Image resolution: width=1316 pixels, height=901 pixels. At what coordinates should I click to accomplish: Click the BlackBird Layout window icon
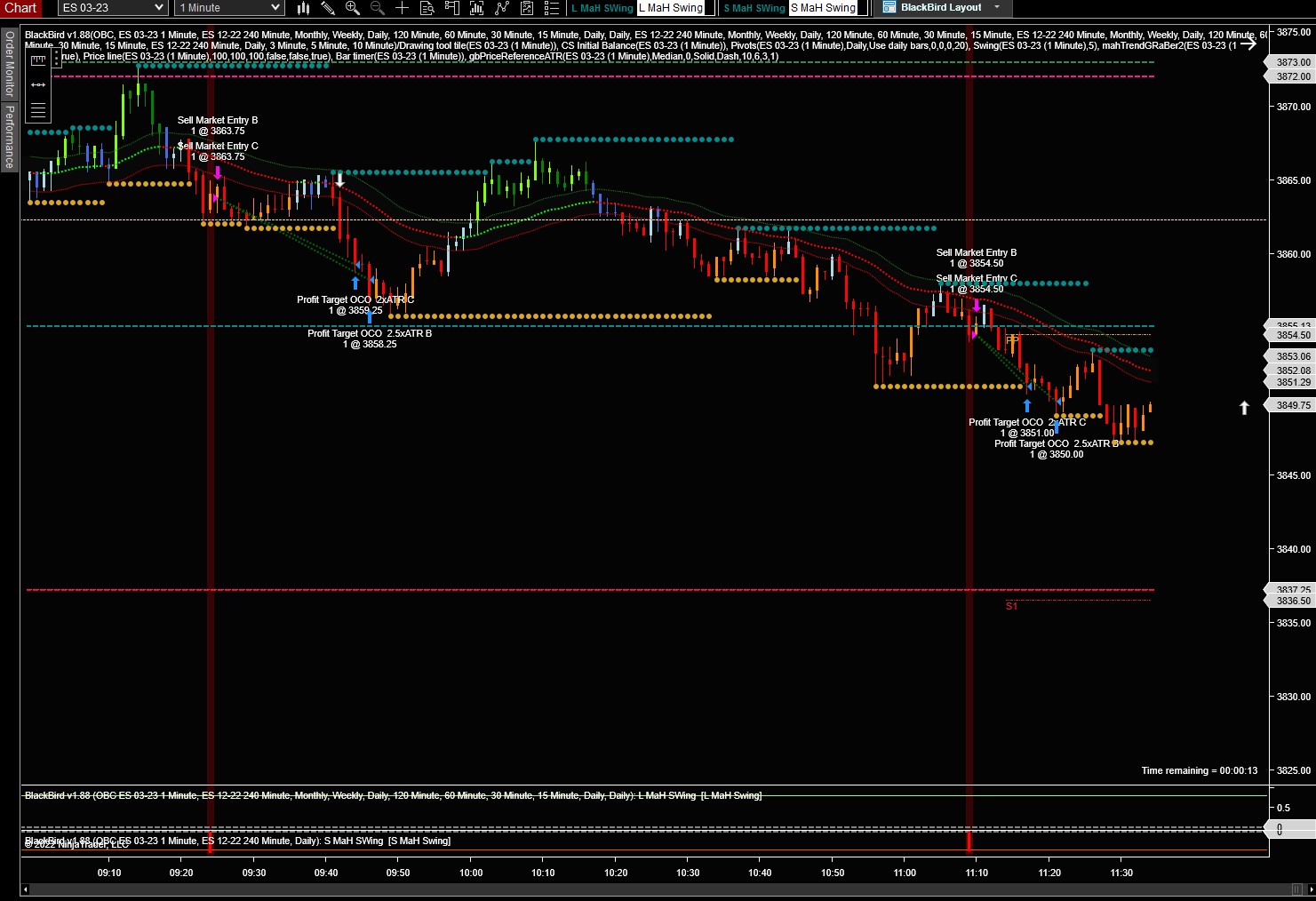(889, 7)
